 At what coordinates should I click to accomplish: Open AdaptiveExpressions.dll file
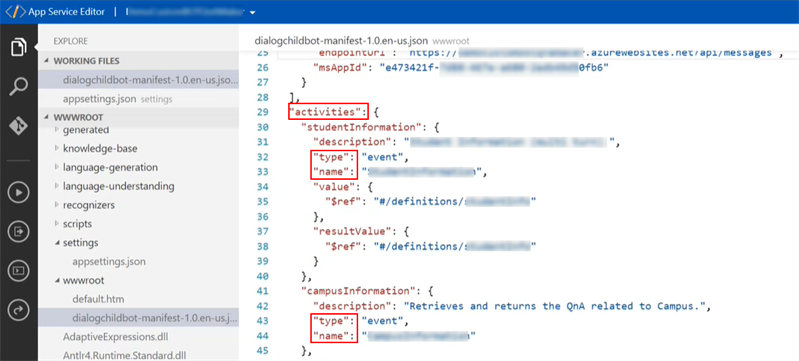115,337
